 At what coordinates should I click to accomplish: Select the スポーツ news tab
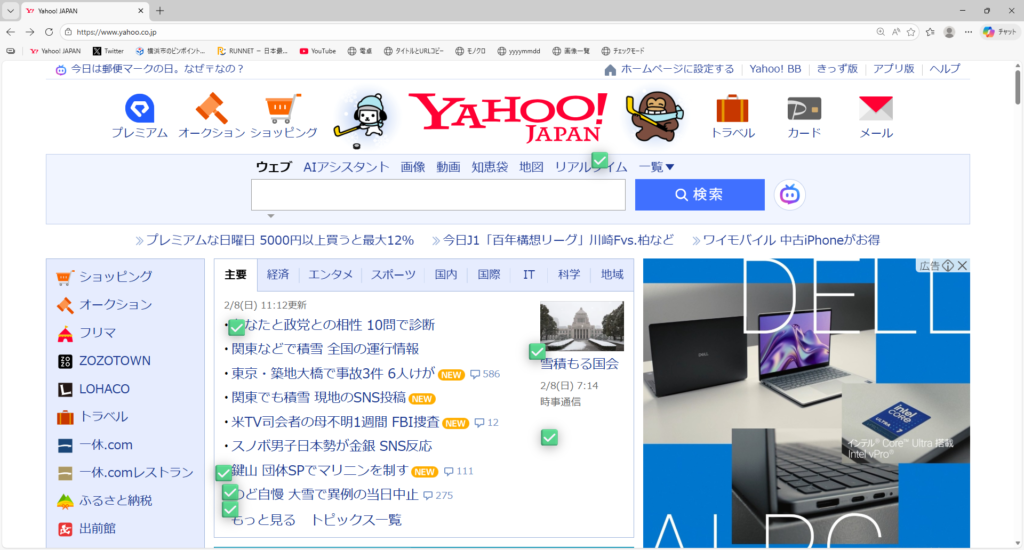click(x=393, y=274)
